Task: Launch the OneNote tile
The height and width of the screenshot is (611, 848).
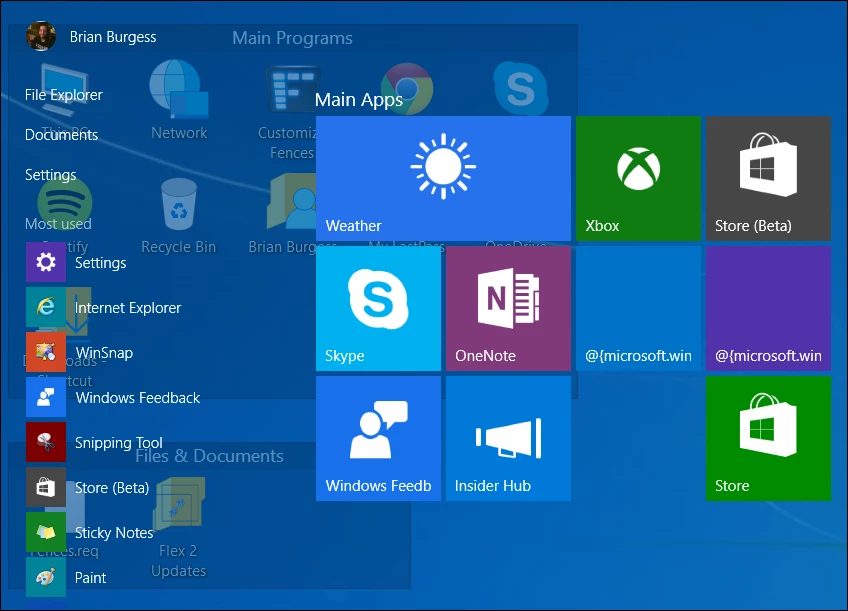Action: [x=508, y=309]
